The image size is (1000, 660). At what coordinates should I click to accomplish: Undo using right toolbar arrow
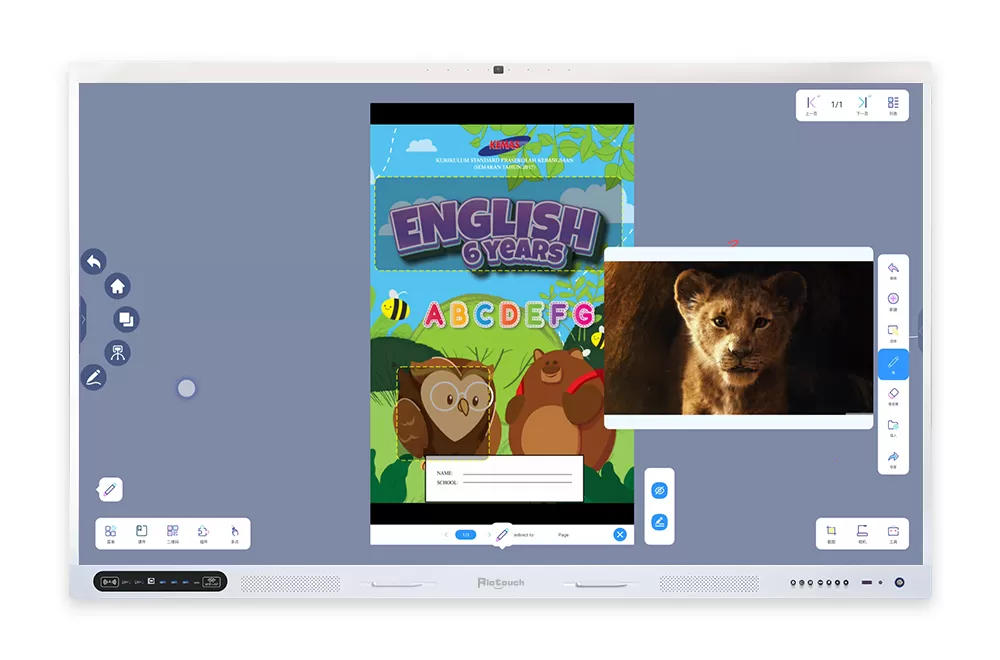(x=893, y=270)
